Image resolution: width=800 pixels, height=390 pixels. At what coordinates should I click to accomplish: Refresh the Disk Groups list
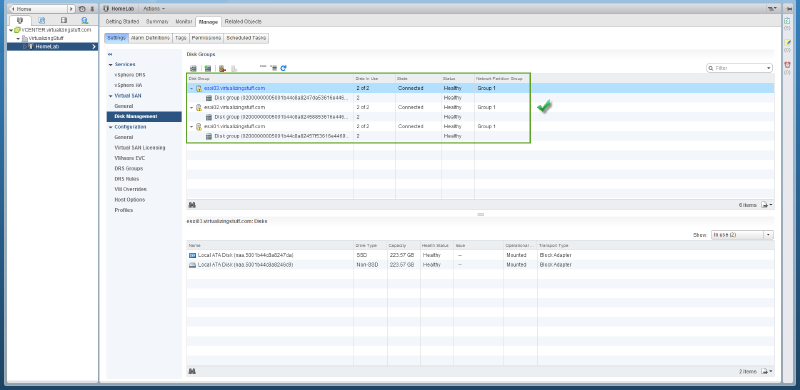(x=284, y=67)
